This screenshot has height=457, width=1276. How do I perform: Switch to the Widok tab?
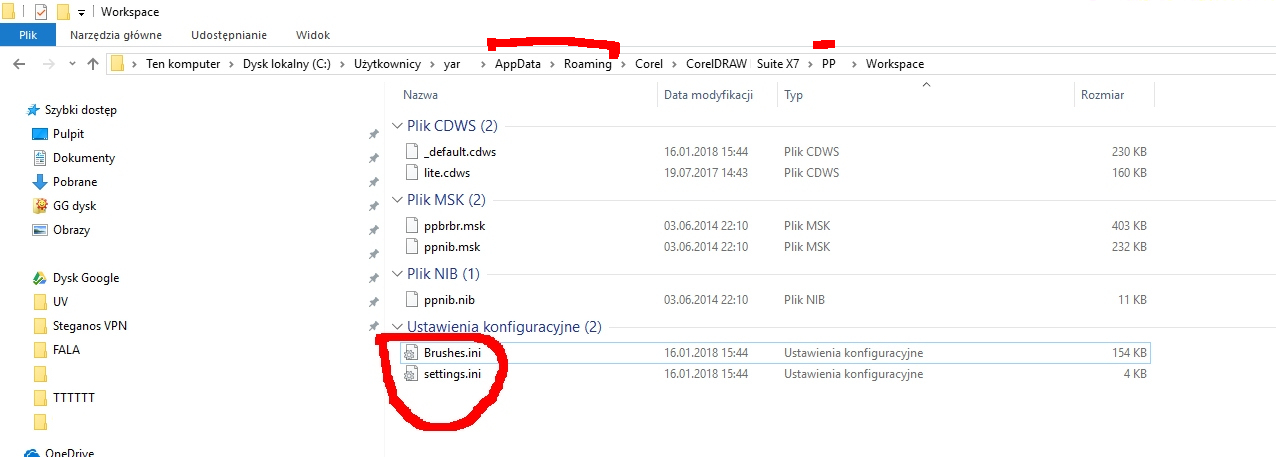315,35
